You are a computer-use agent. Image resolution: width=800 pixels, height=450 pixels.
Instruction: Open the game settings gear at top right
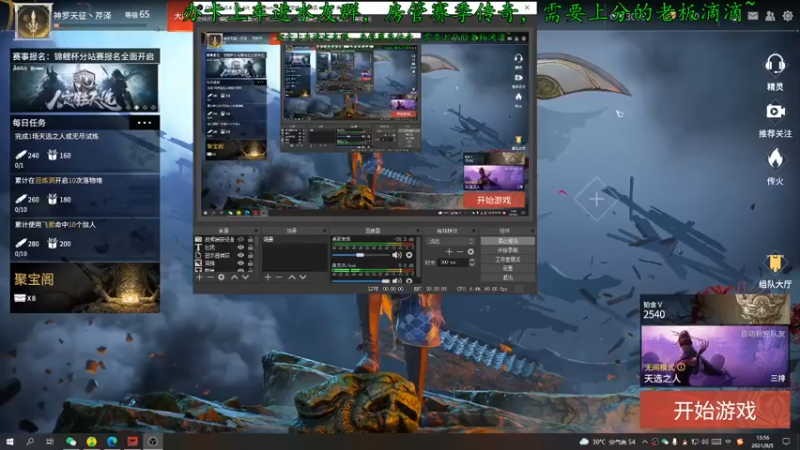[x=788, y=16]
